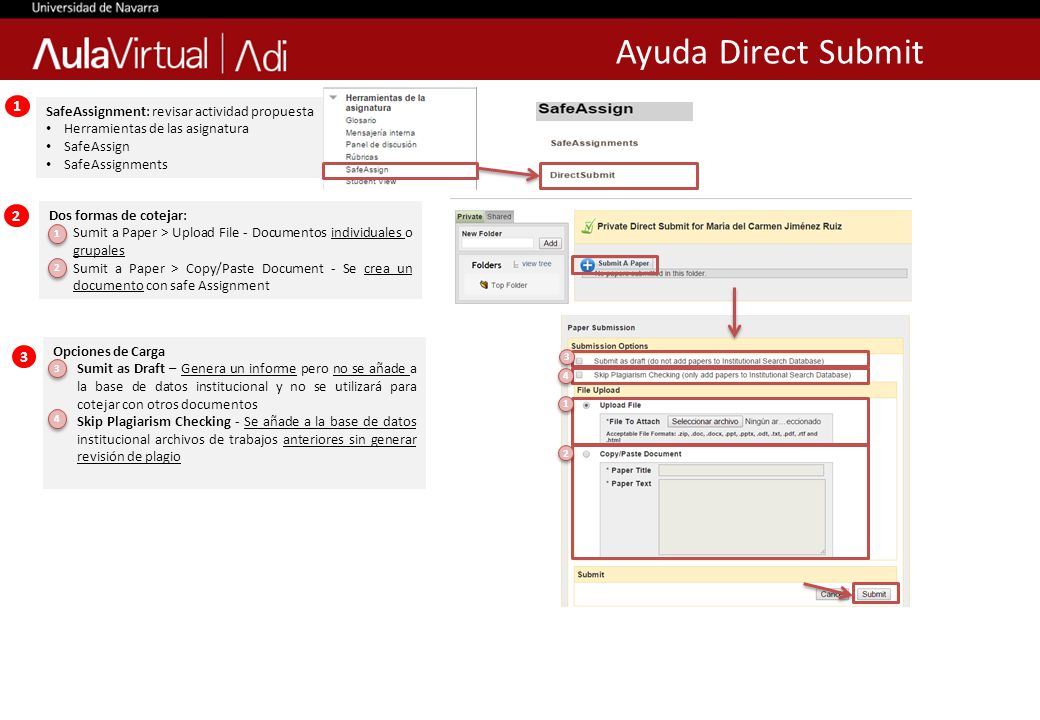Click the Top Folder icon
This screenshot has width=1040, height=720.
coord(484,284)
